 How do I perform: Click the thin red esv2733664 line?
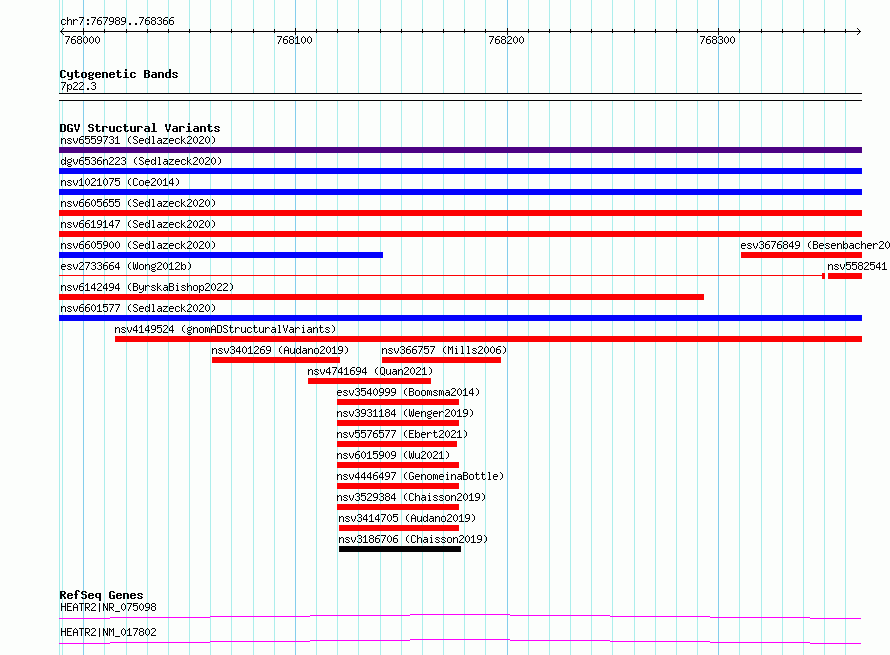(x=440, y=276)
